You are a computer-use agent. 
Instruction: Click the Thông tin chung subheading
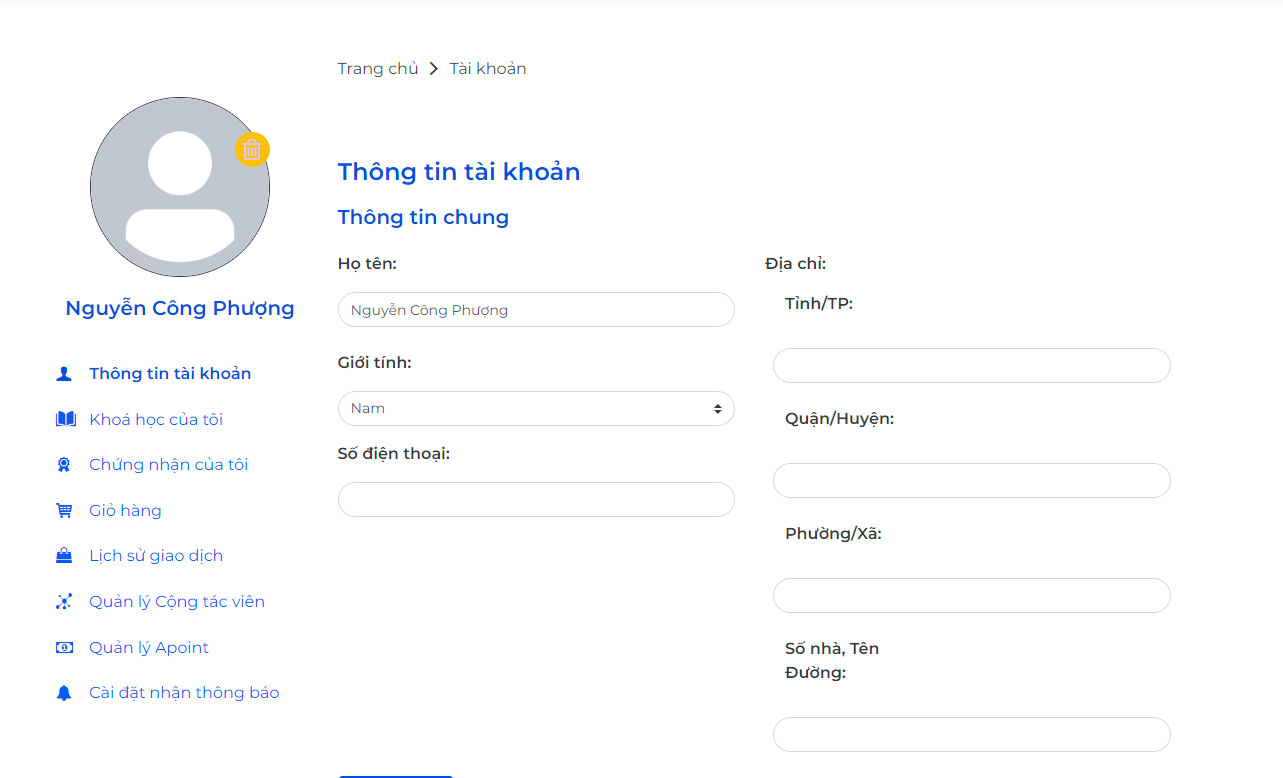click(x=423, y=217)
